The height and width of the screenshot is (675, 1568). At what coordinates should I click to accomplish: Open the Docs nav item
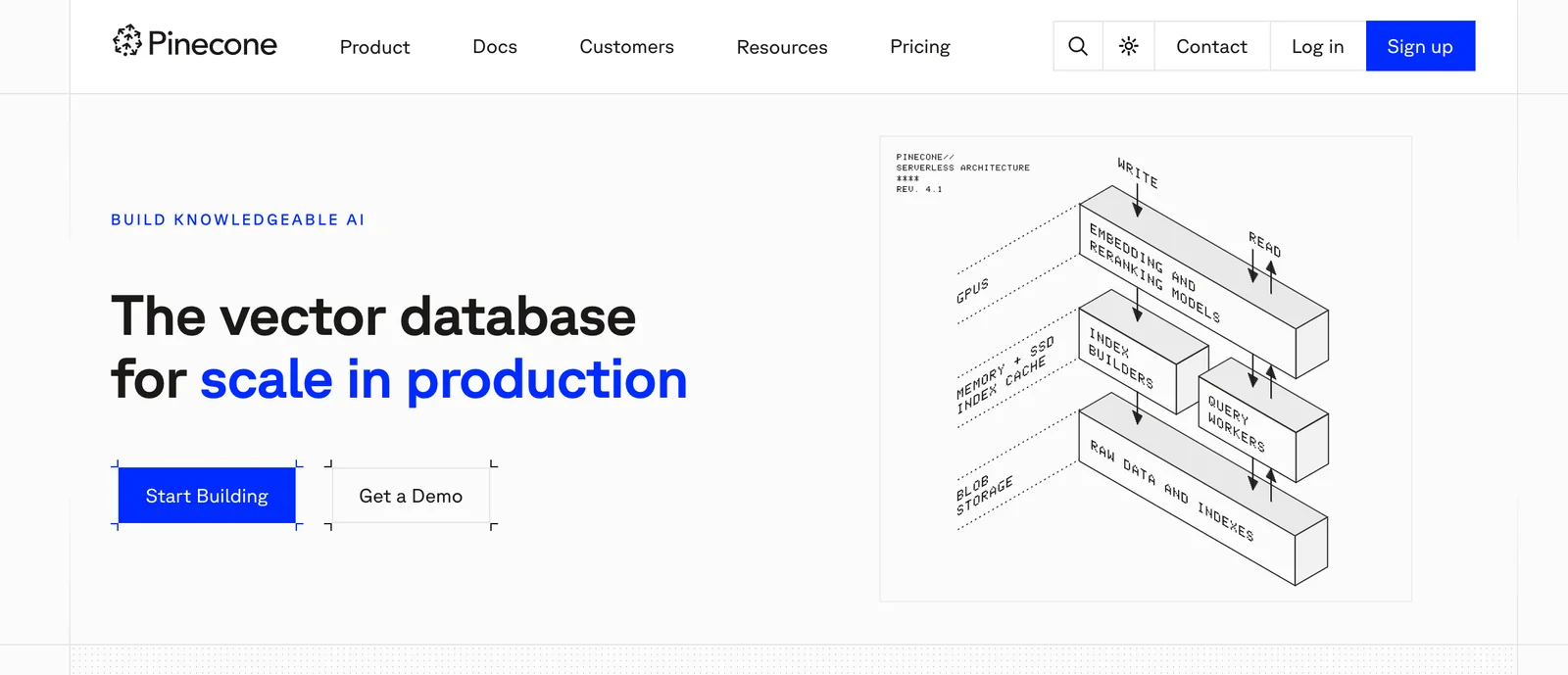495,47
